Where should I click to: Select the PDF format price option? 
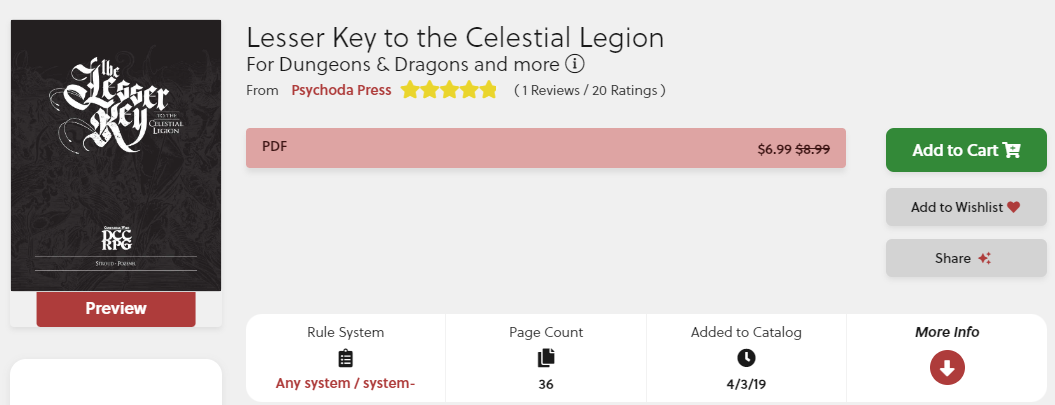pos(545,148)
